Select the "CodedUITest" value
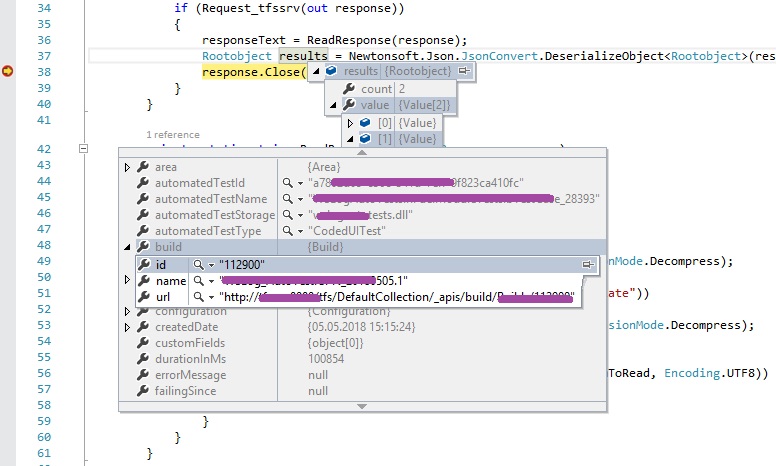 click(346, 231)
